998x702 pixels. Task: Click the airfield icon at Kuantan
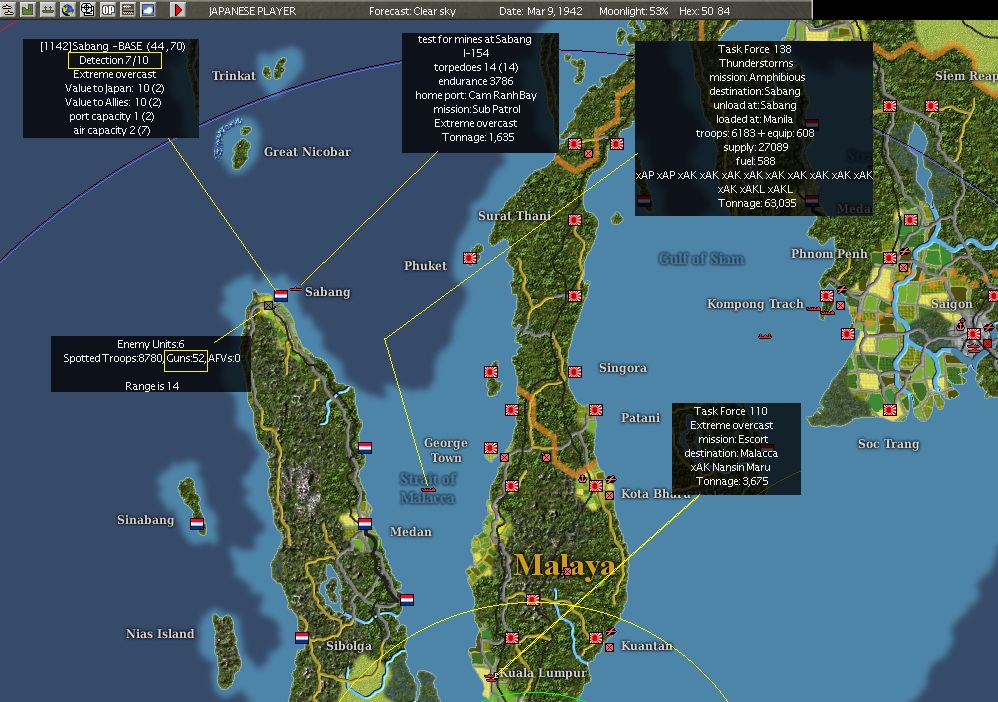[610, 631]
